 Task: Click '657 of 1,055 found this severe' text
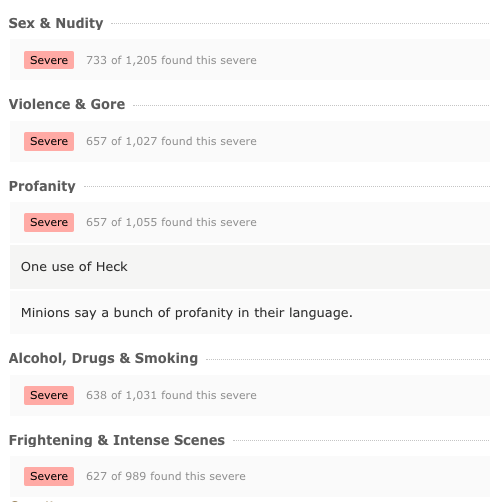click(x=171, y=222)
